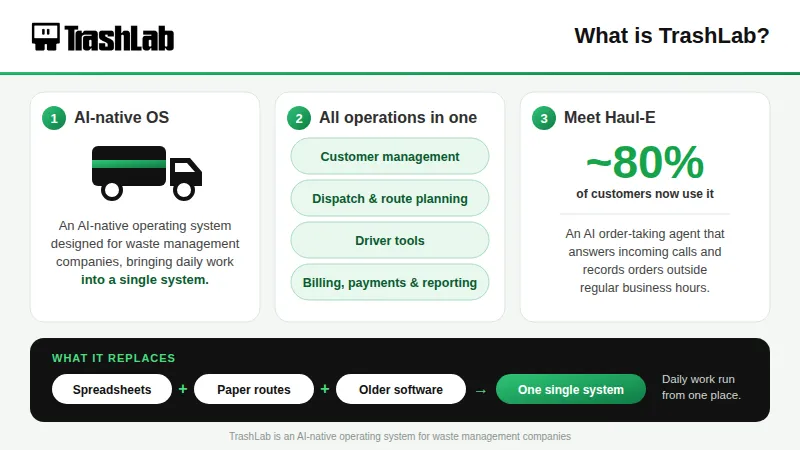Click the arrow before One single system
Viewport: 800px width, 450px height.
click(x=481, y=391)
